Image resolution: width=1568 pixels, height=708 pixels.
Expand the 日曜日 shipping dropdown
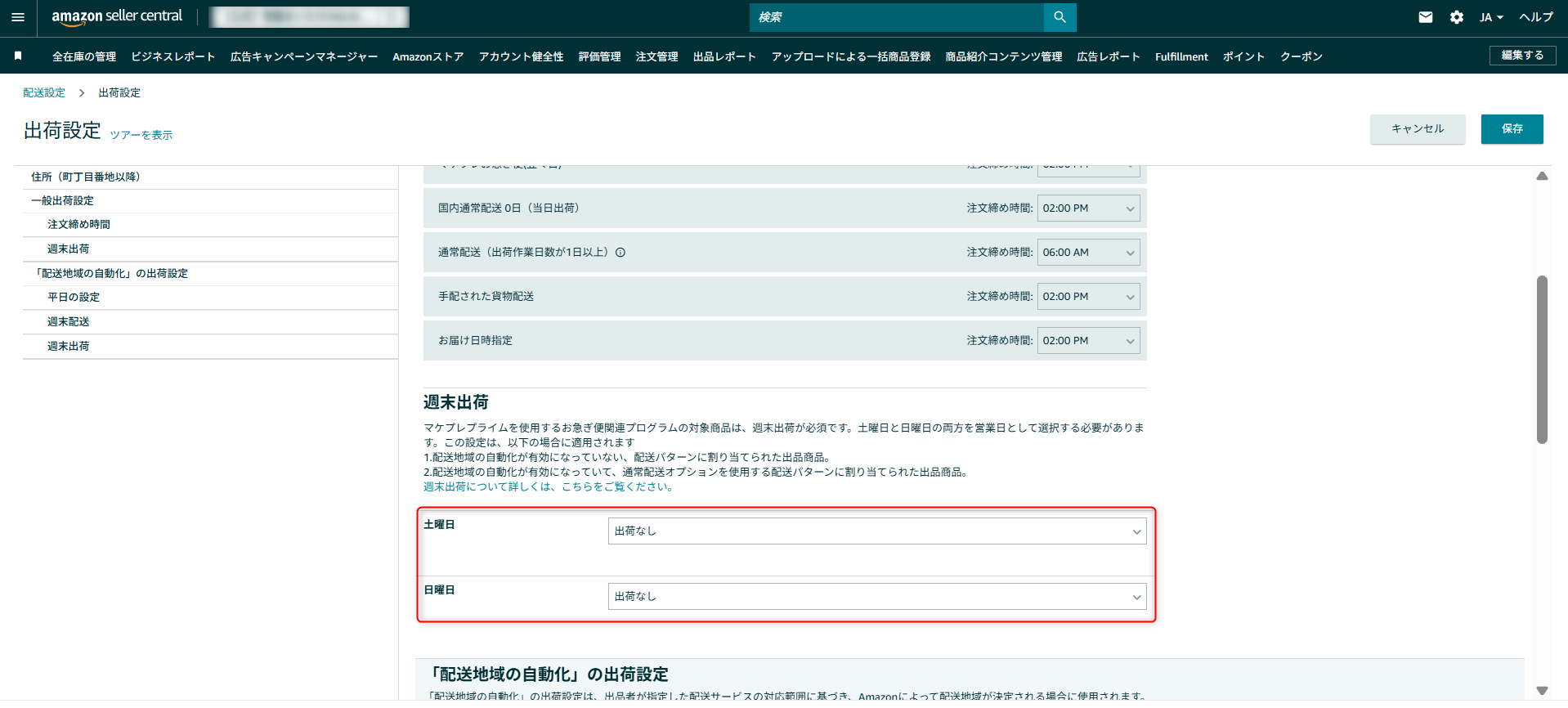876,597
